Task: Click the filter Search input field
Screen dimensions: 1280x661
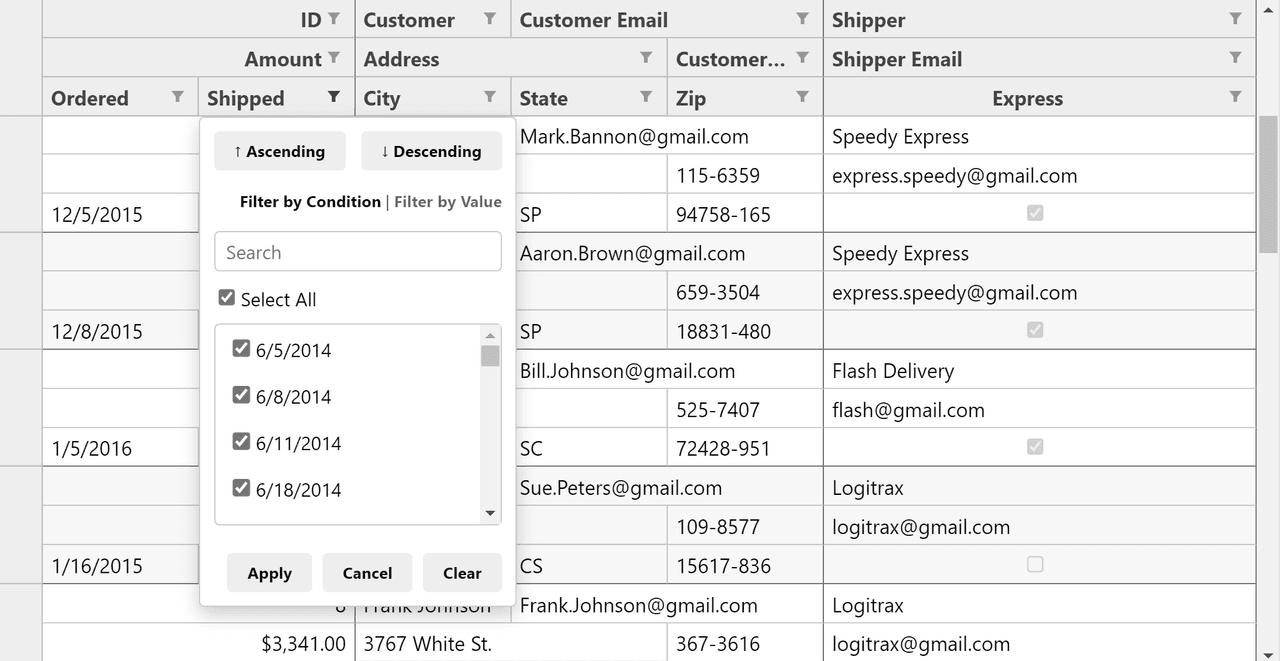Action: [x=358, y=252]
